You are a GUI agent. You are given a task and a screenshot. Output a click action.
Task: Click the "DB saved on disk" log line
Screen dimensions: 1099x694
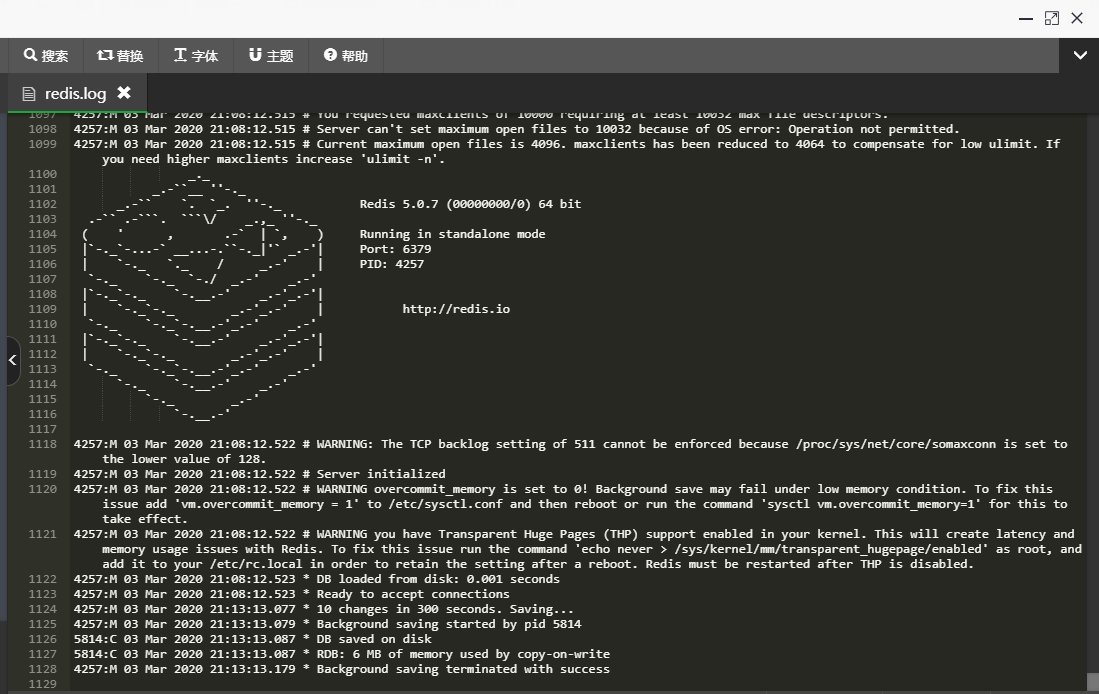tap(374, 639)
